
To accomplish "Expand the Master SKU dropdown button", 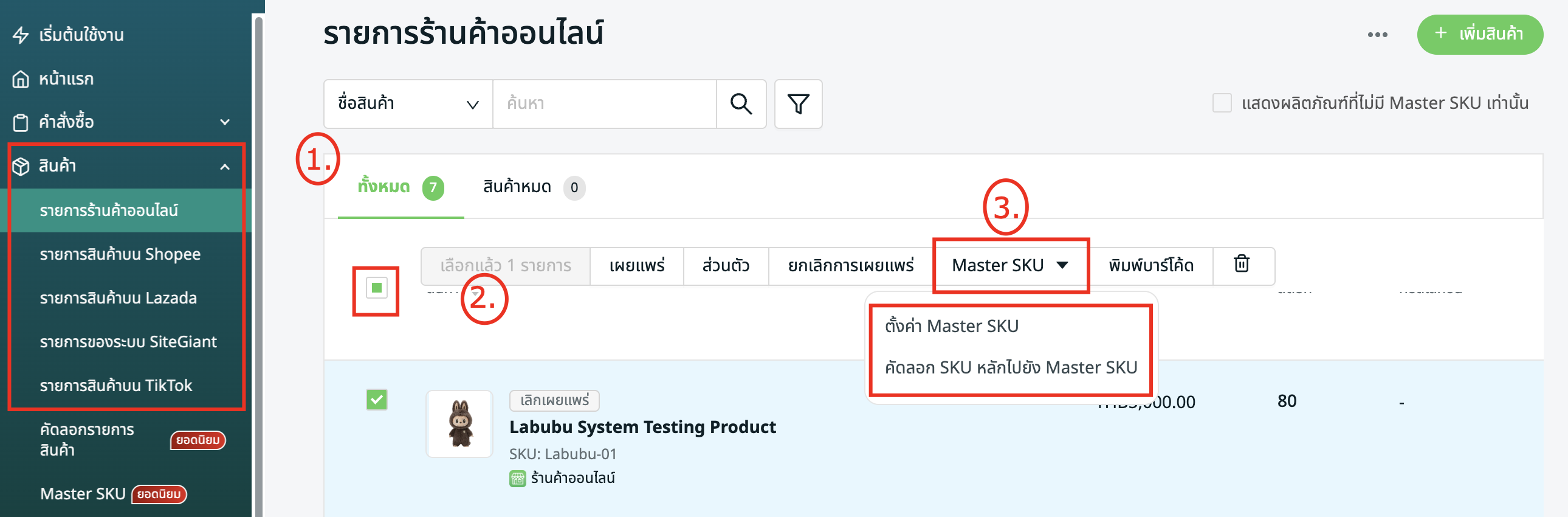I will tap(1010, 266).
